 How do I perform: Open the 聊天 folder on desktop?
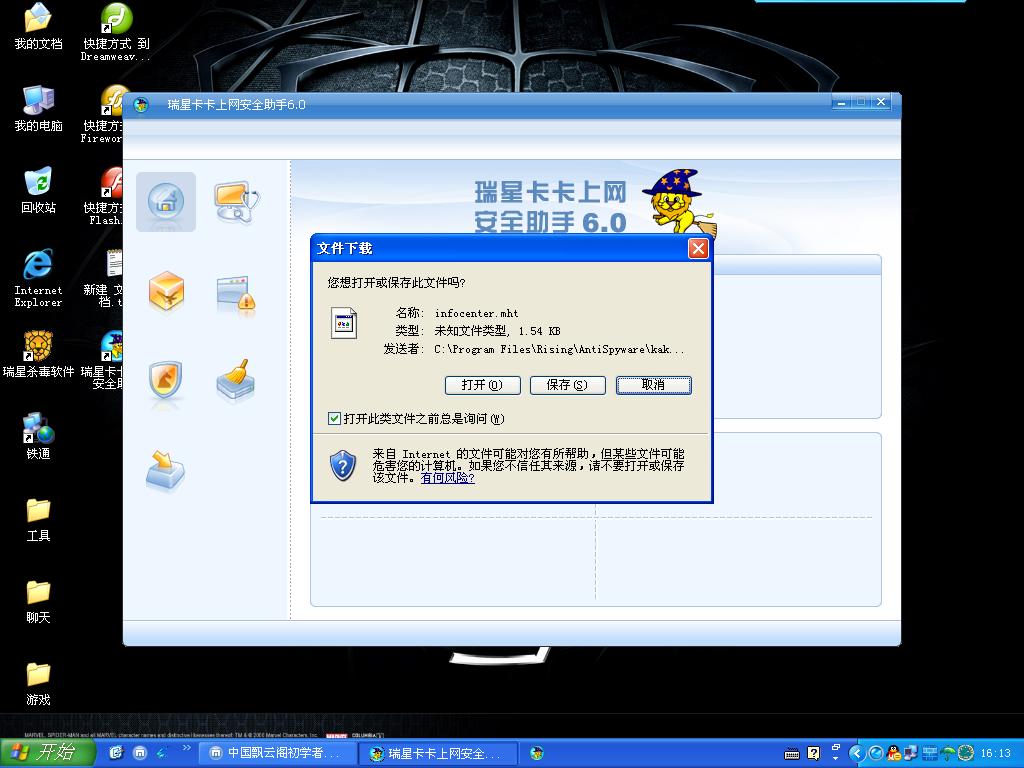click(x=38, y=601)
